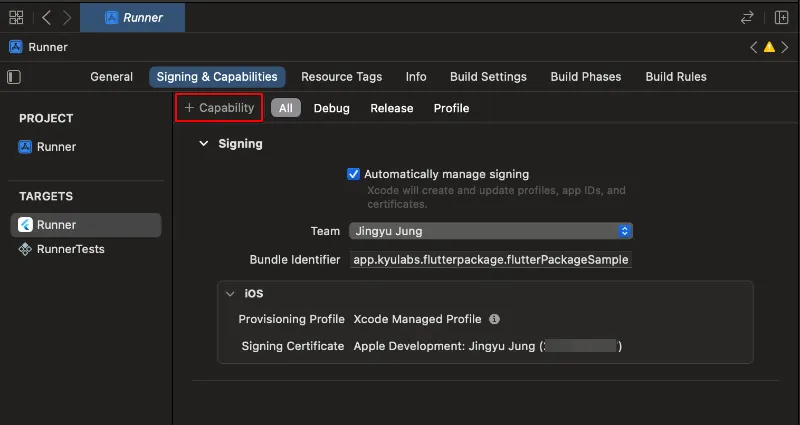The image size is (800, 425).
Task: Jump to the next issue arrow
Action: coord(785,47)
